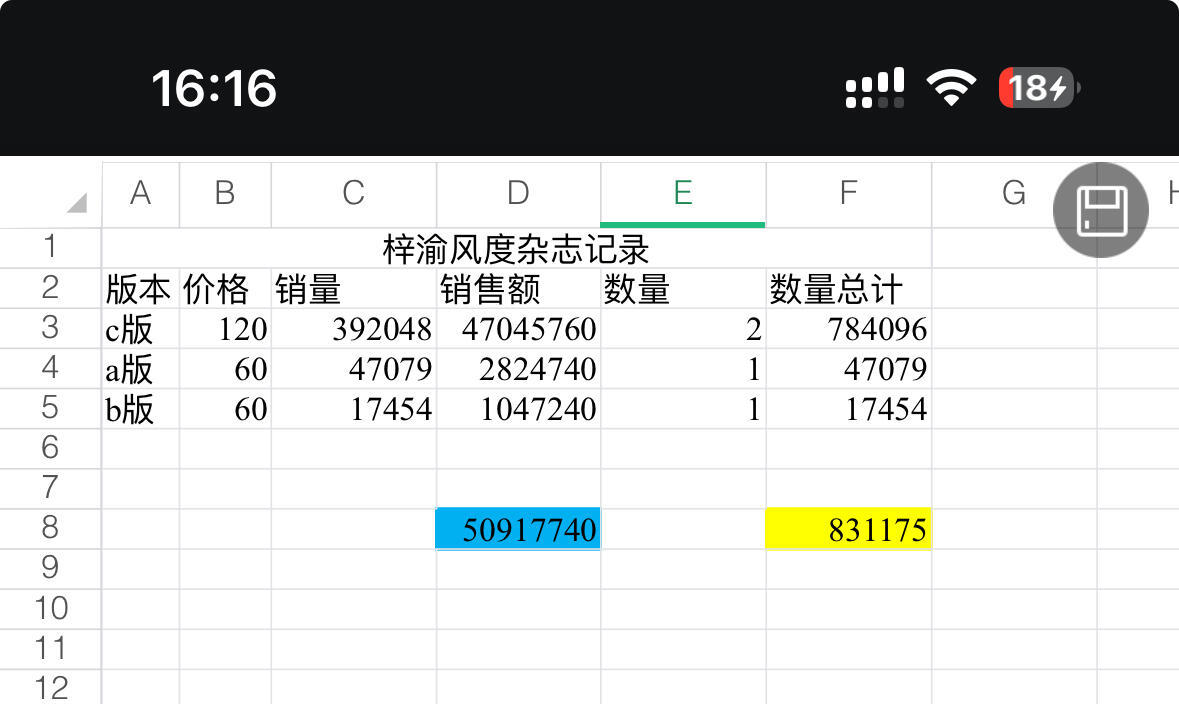
Task: Select the c版 cell
Action: click(141, 328)
